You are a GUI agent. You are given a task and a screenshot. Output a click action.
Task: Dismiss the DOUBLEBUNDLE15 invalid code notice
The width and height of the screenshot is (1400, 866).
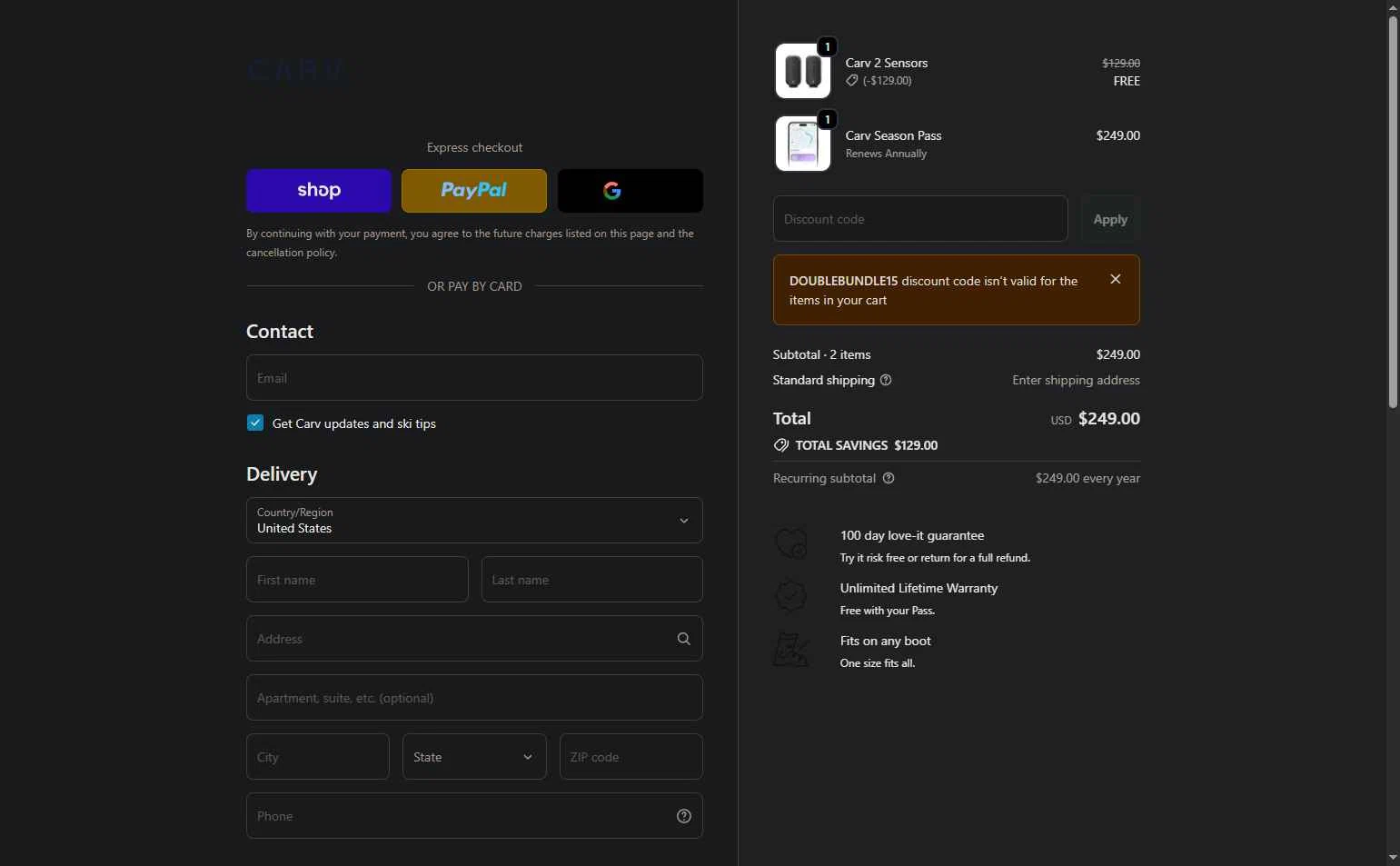point(1116,279)
